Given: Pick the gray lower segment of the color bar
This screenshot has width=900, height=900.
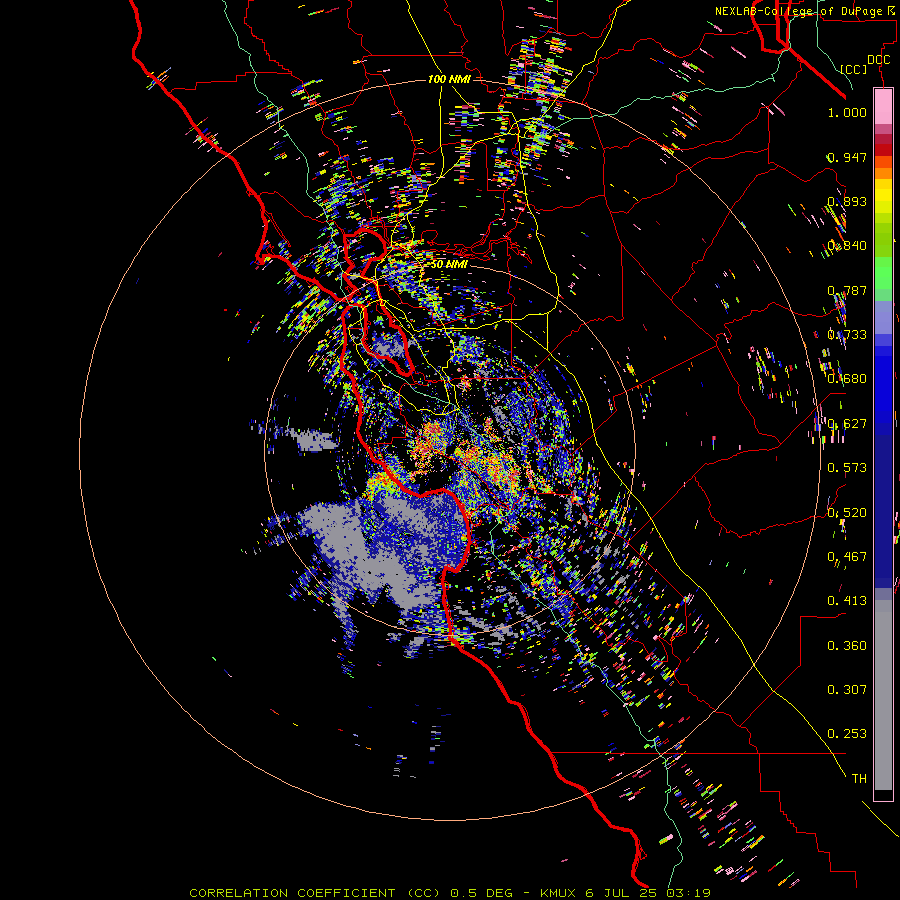Looking at the screenshot, I should [883, 695].
